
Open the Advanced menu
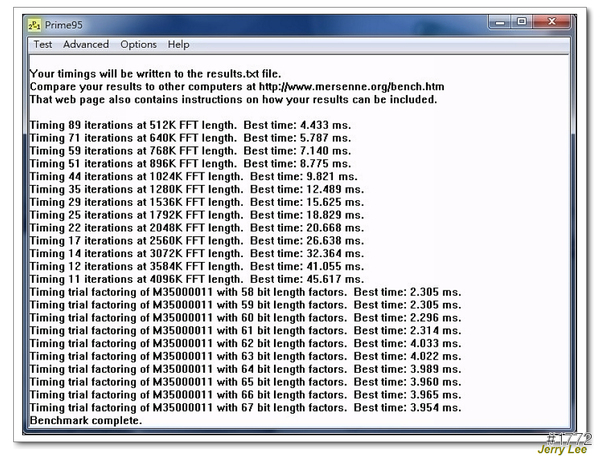(86, 45)
